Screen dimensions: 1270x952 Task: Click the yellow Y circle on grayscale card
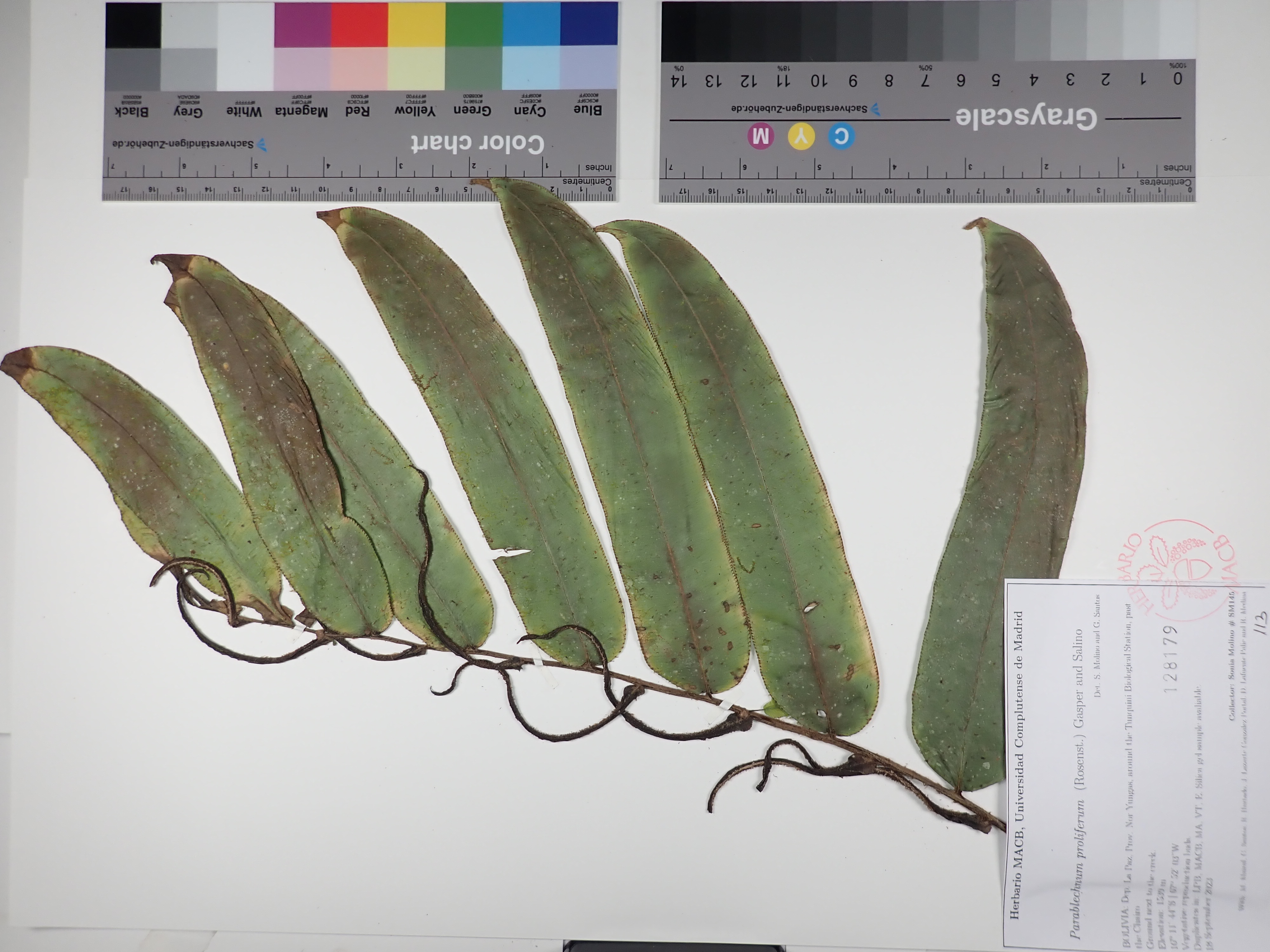coord(801,137)
